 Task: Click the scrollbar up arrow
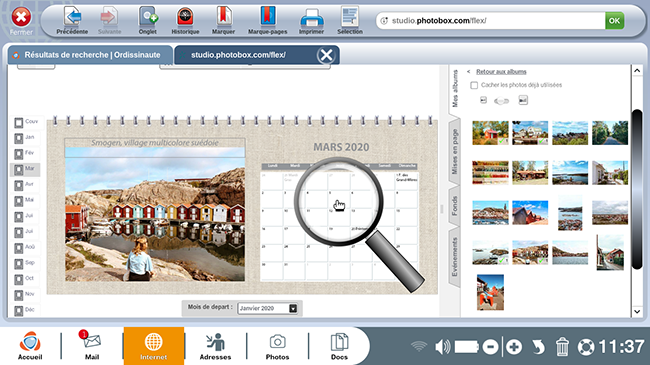click(637, 71)
